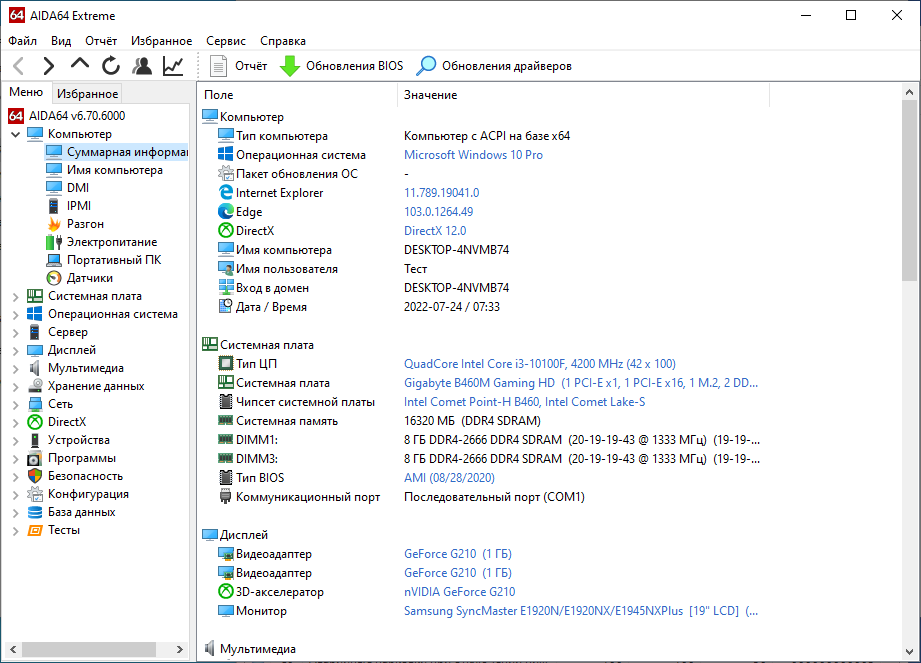The image size is (921, 663).
Task: Open the QuadCore Intel Core i3-10100F link
Action: 539,364
